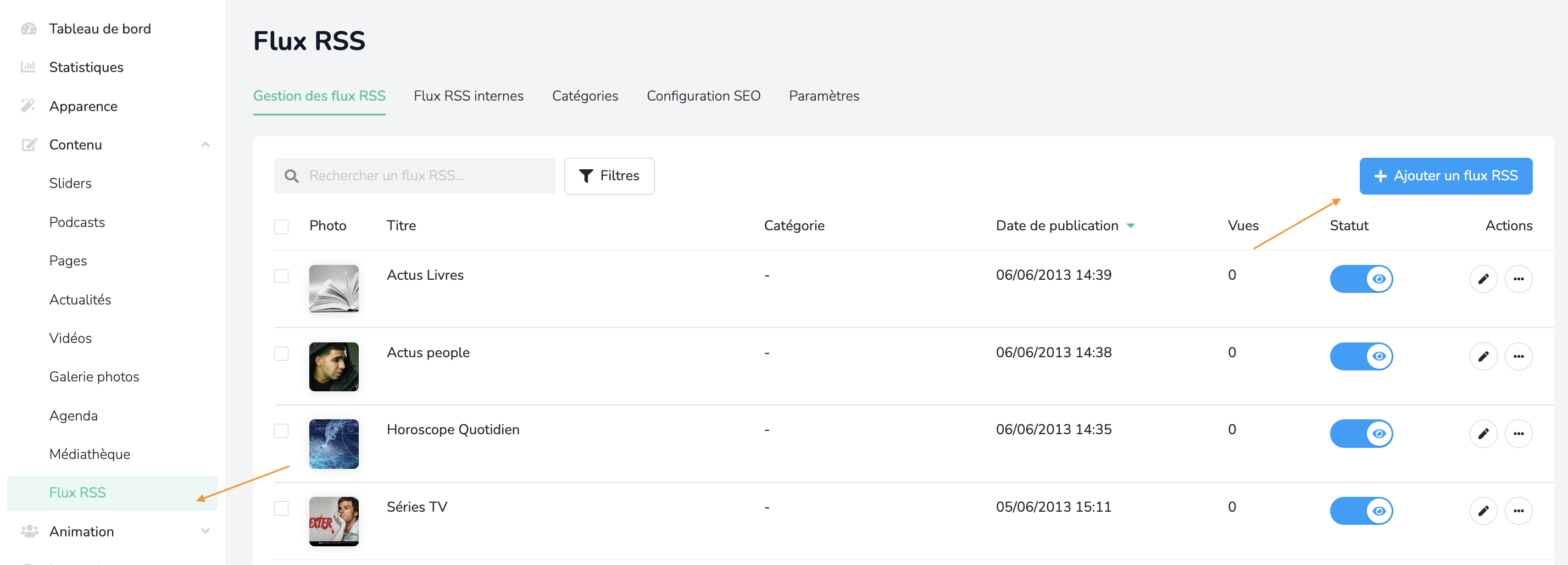Screen dimensions: 1568x565
Task: Open the three-dots menu for Actus people
Action: [1518, 356]
